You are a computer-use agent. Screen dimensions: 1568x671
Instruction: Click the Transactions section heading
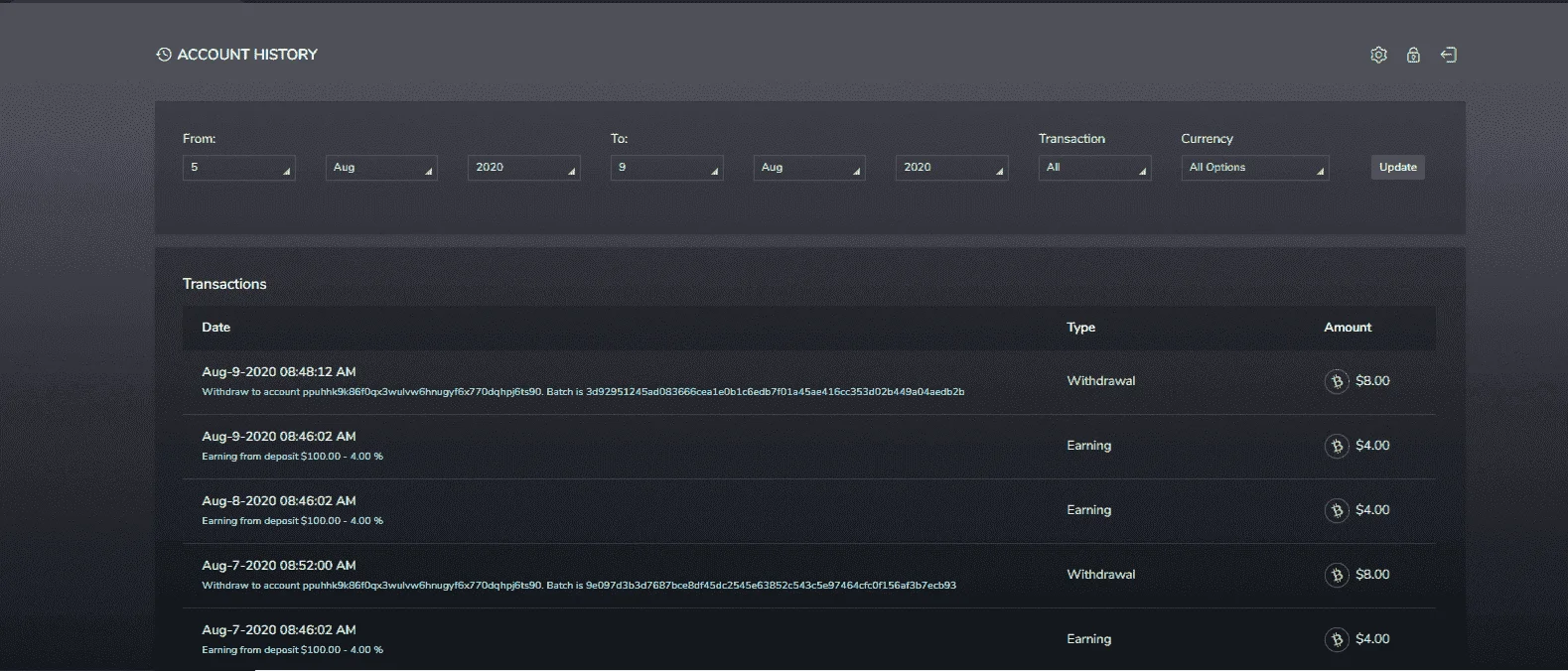pos(224,284)
